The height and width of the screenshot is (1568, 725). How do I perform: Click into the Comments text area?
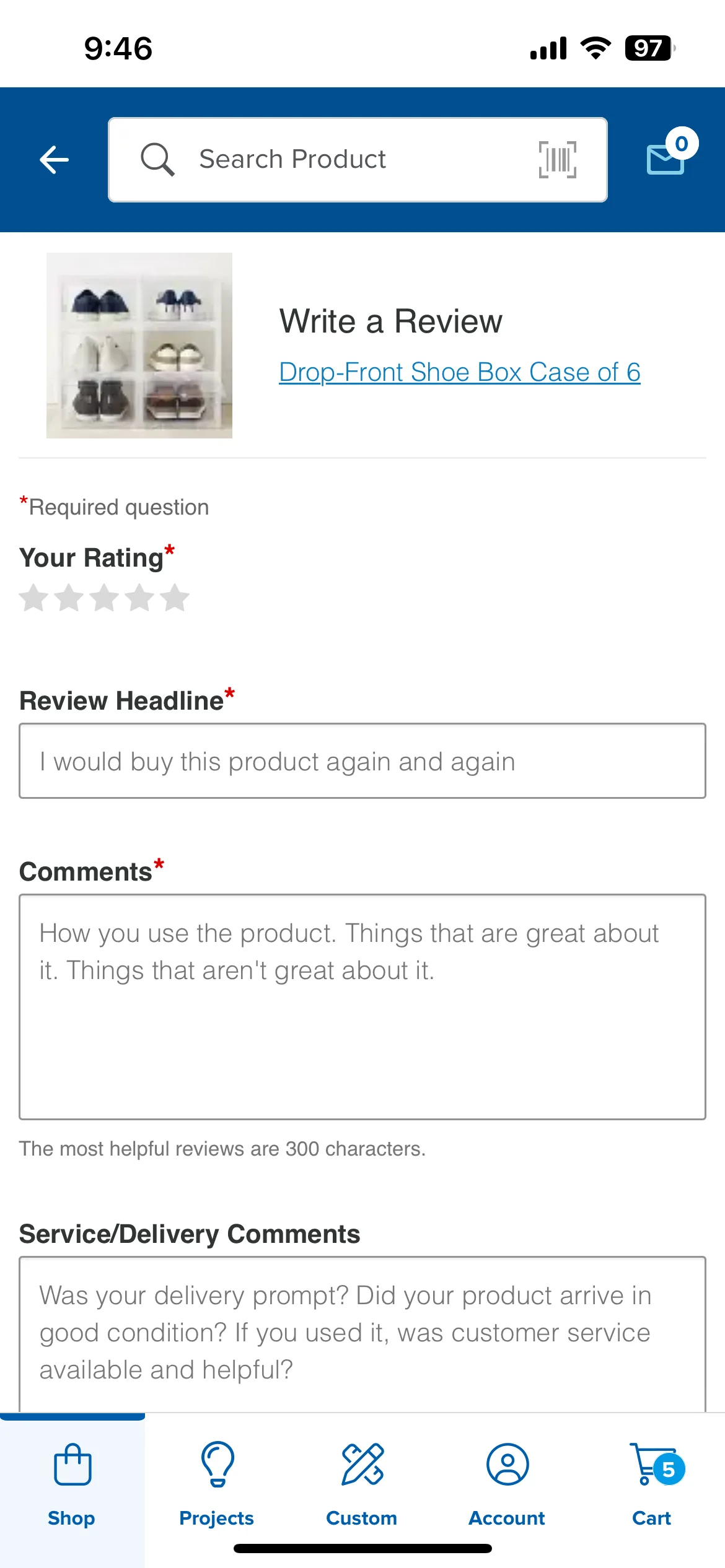362,1007
